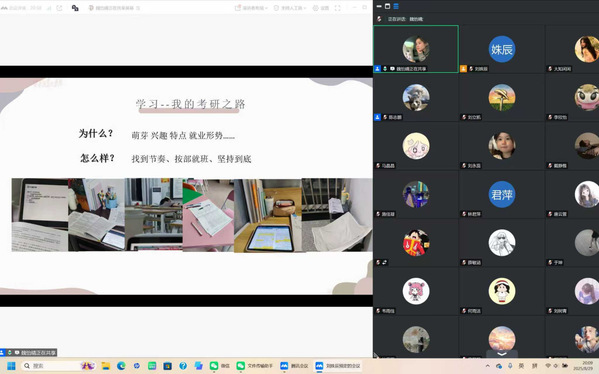Viewport: 599px width, 374px height.
Task: Click the black overlapping-squares icon in top bar
Action: [75, 8]
